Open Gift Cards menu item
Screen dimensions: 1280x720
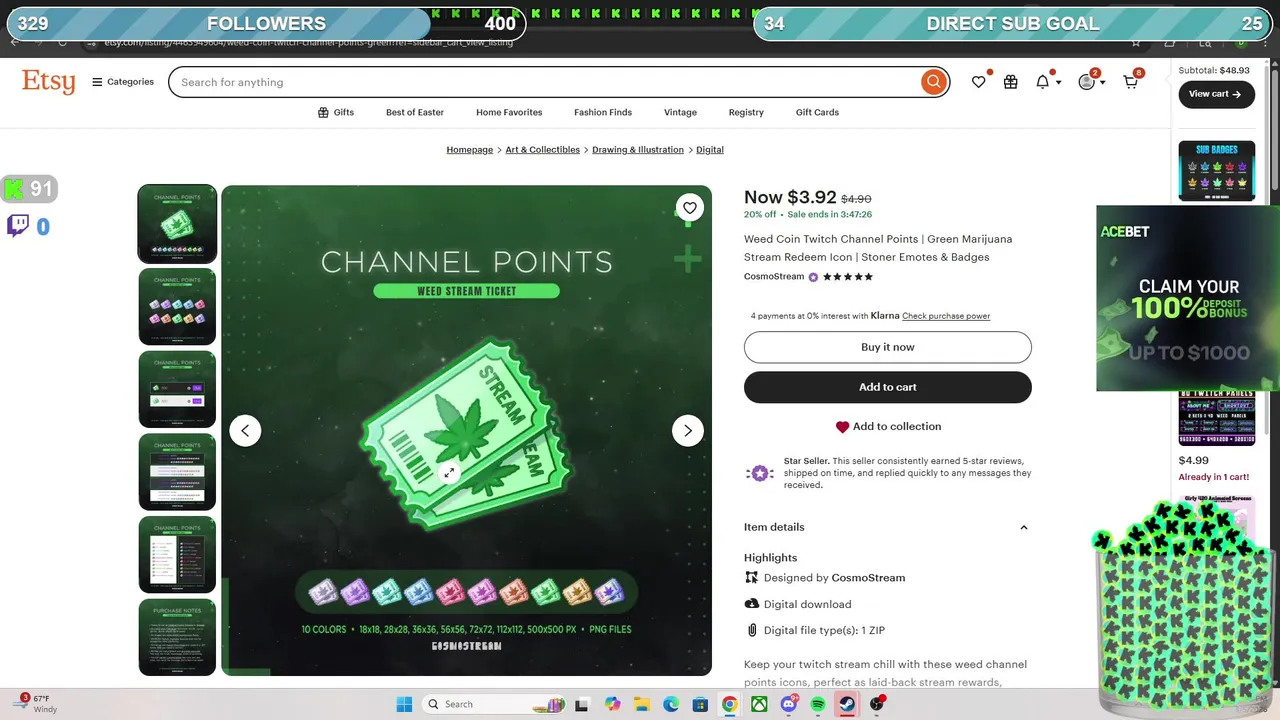click(x=817, y=112)
